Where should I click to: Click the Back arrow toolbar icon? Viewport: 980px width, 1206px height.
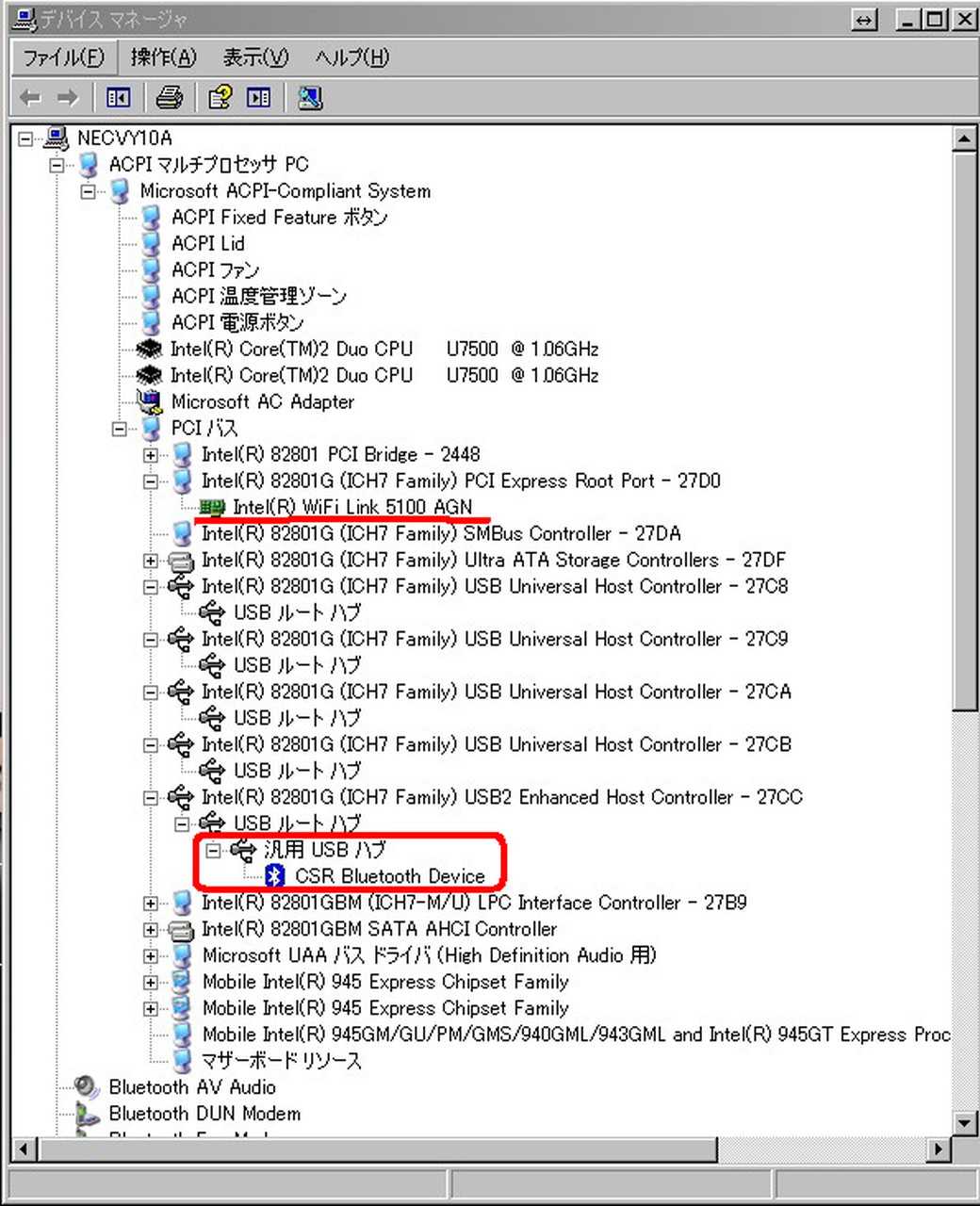coord(31,97)
